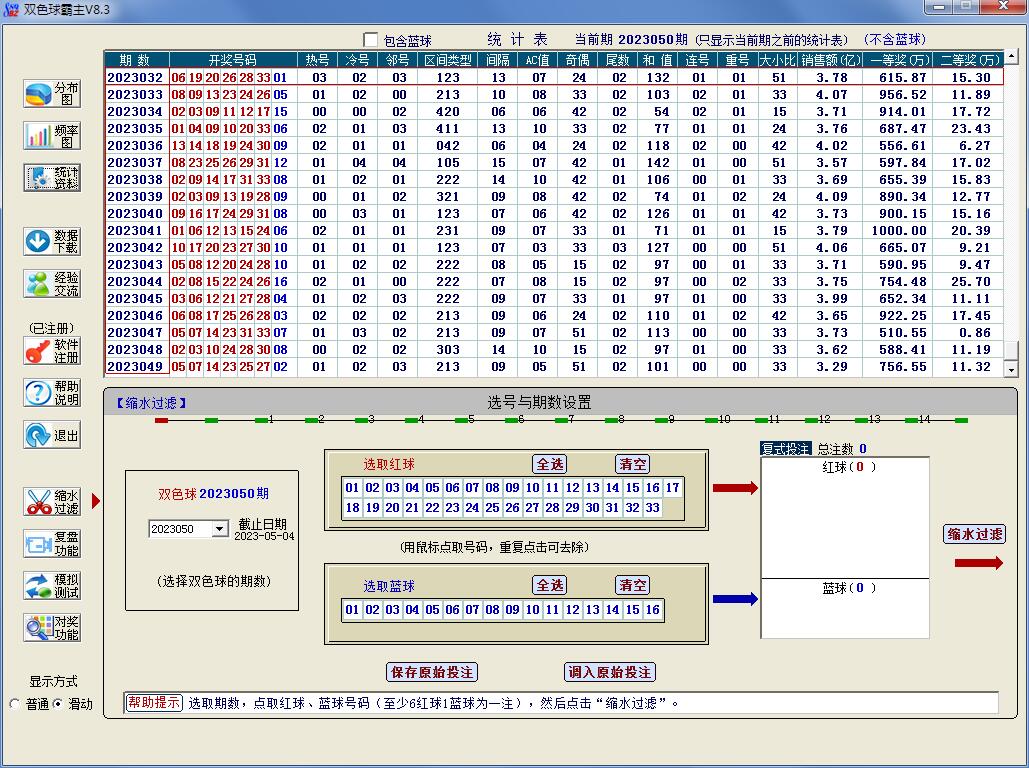Open the 对奖功能 prize check icon
The width and height of the screenshot is (1029, 768).
(52, 628)
